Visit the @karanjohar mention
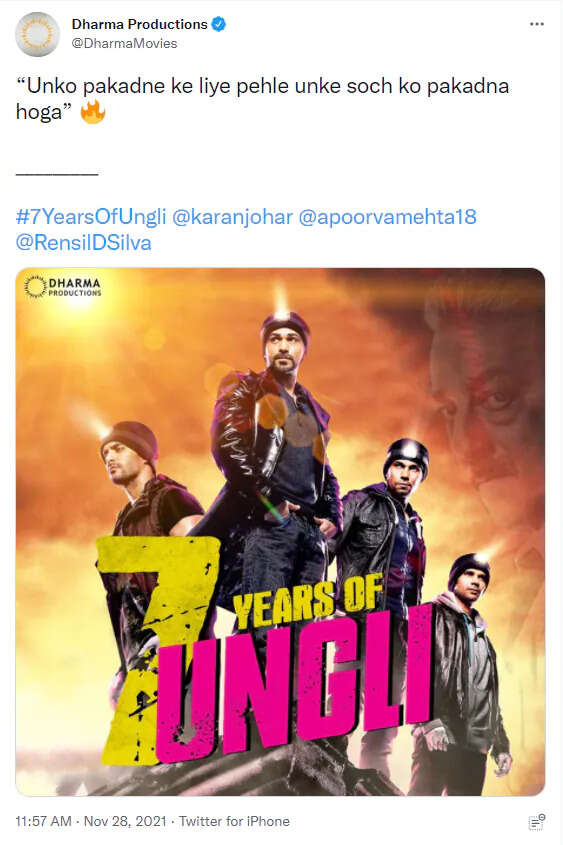This screenshot has height=845, width=563. tap(232, 217)
